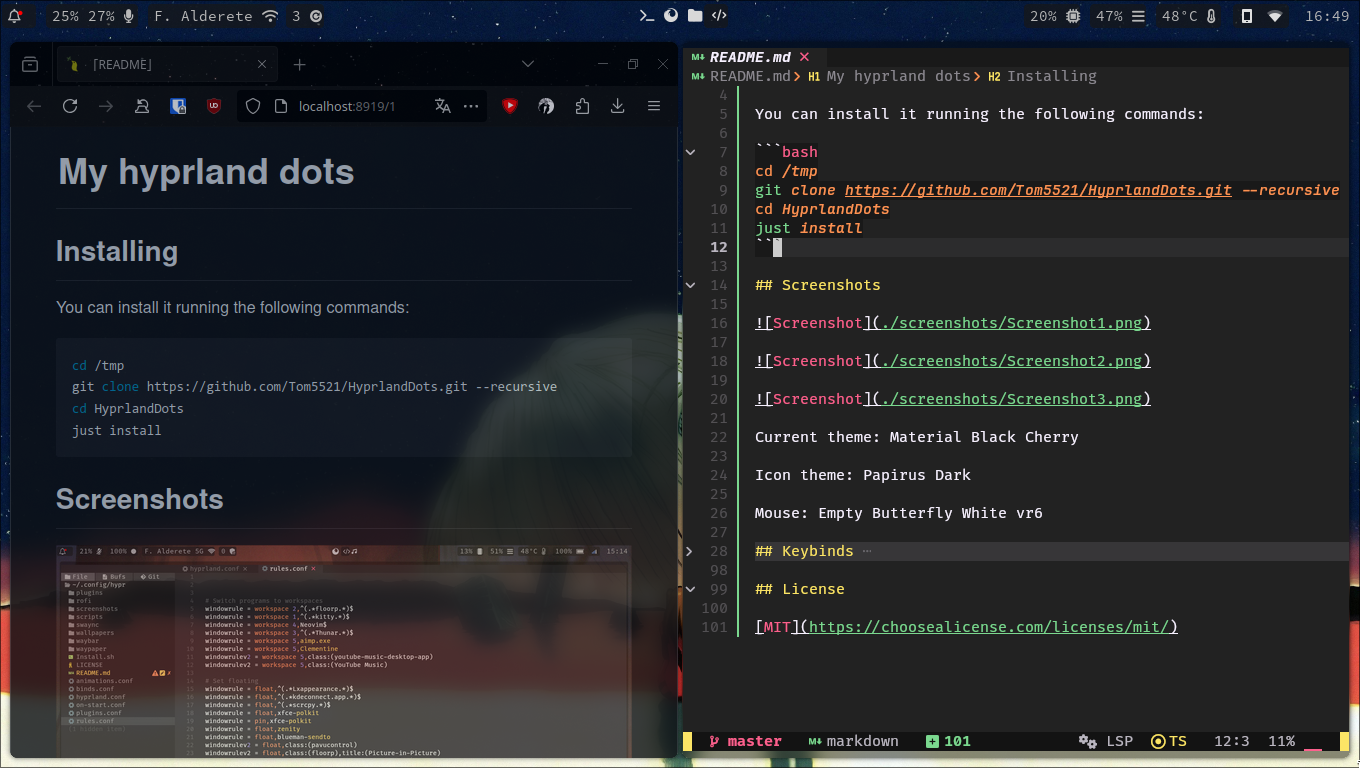The width and height of the screenshot is (1360, 768).
Task: Open page actions three-dots menu
Action: coord(471,106)
